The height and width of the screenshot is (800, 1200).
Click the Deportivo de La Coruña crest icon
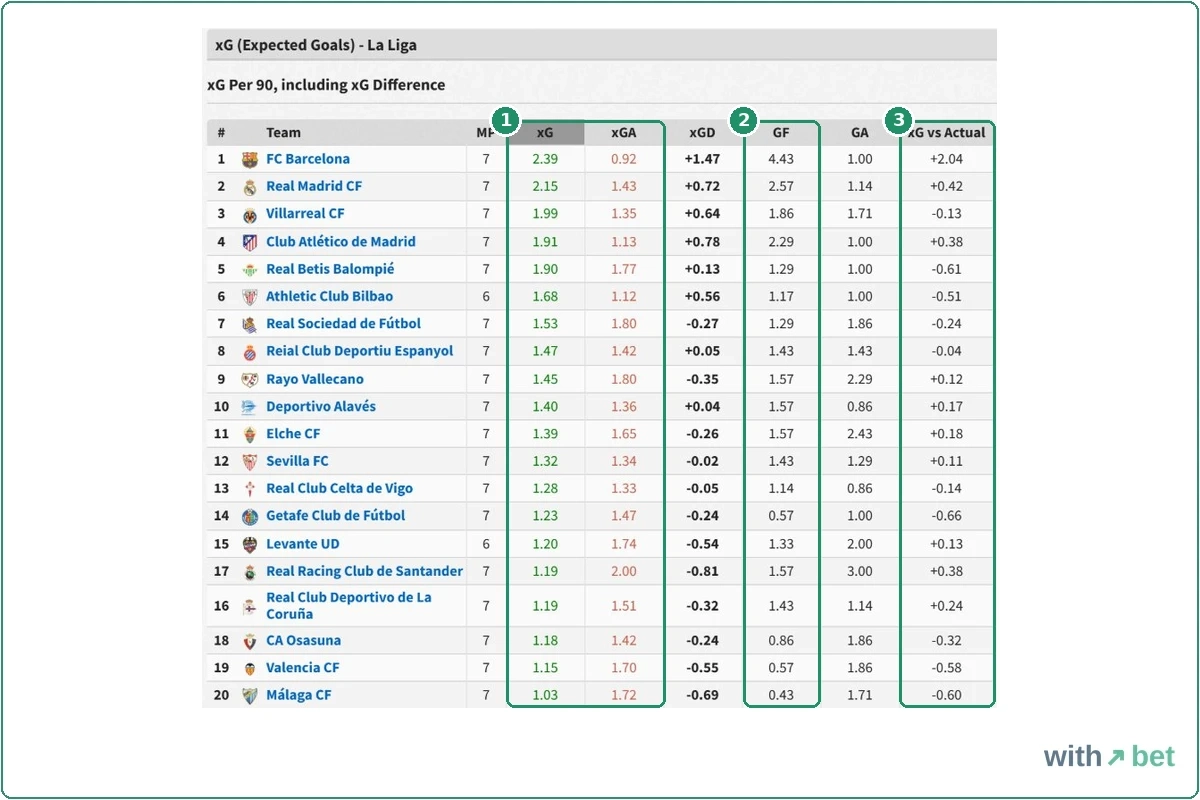(x=250, y=606)
